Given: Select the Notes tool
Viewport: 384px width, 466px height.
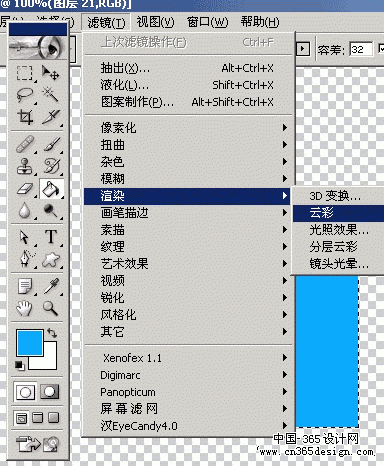Looking at the screenshot, I should click(x=25, y=286).
